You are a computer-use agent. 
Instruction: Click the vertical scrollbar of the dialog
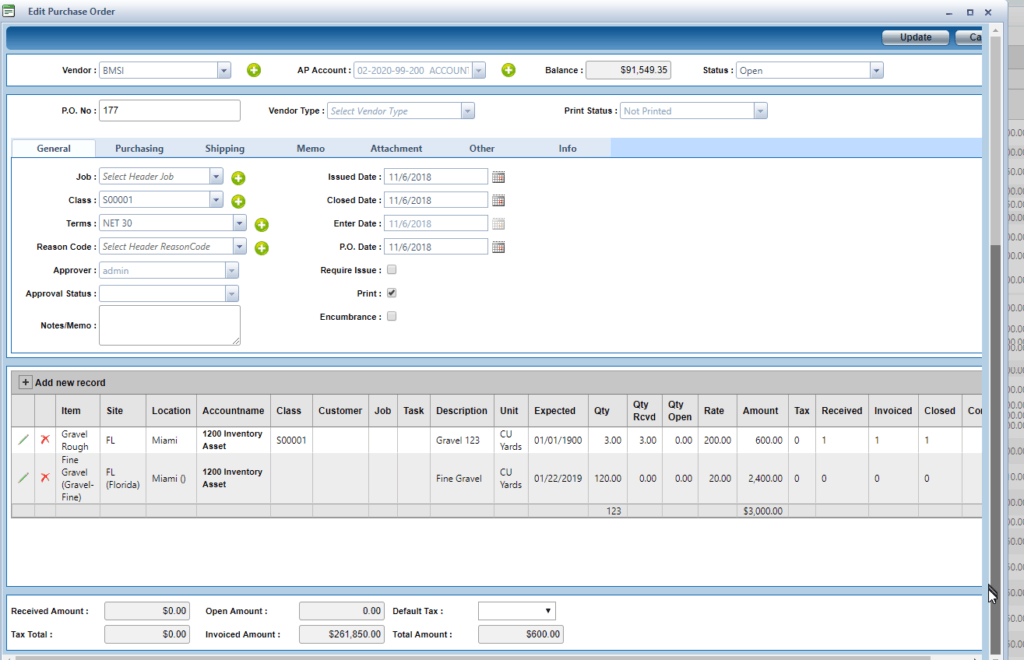pos(993,400)
